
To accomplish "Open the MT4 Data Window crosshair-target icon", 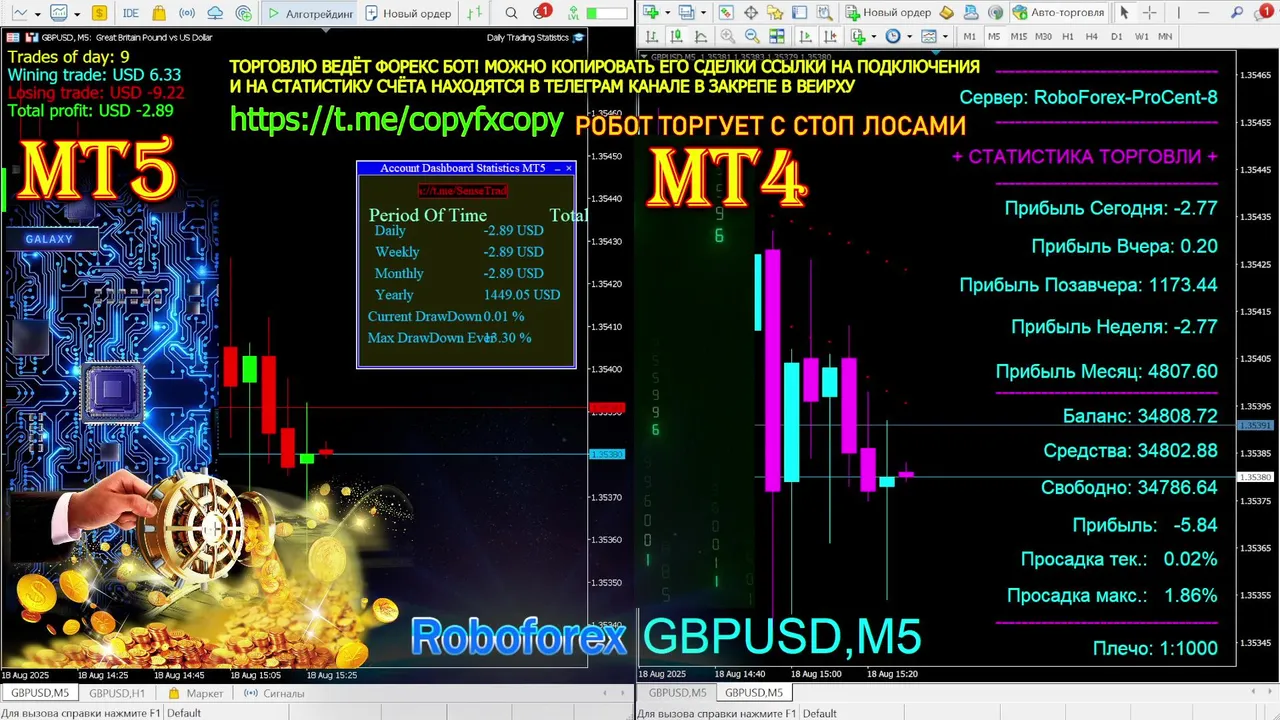I will tap(750, 12).
